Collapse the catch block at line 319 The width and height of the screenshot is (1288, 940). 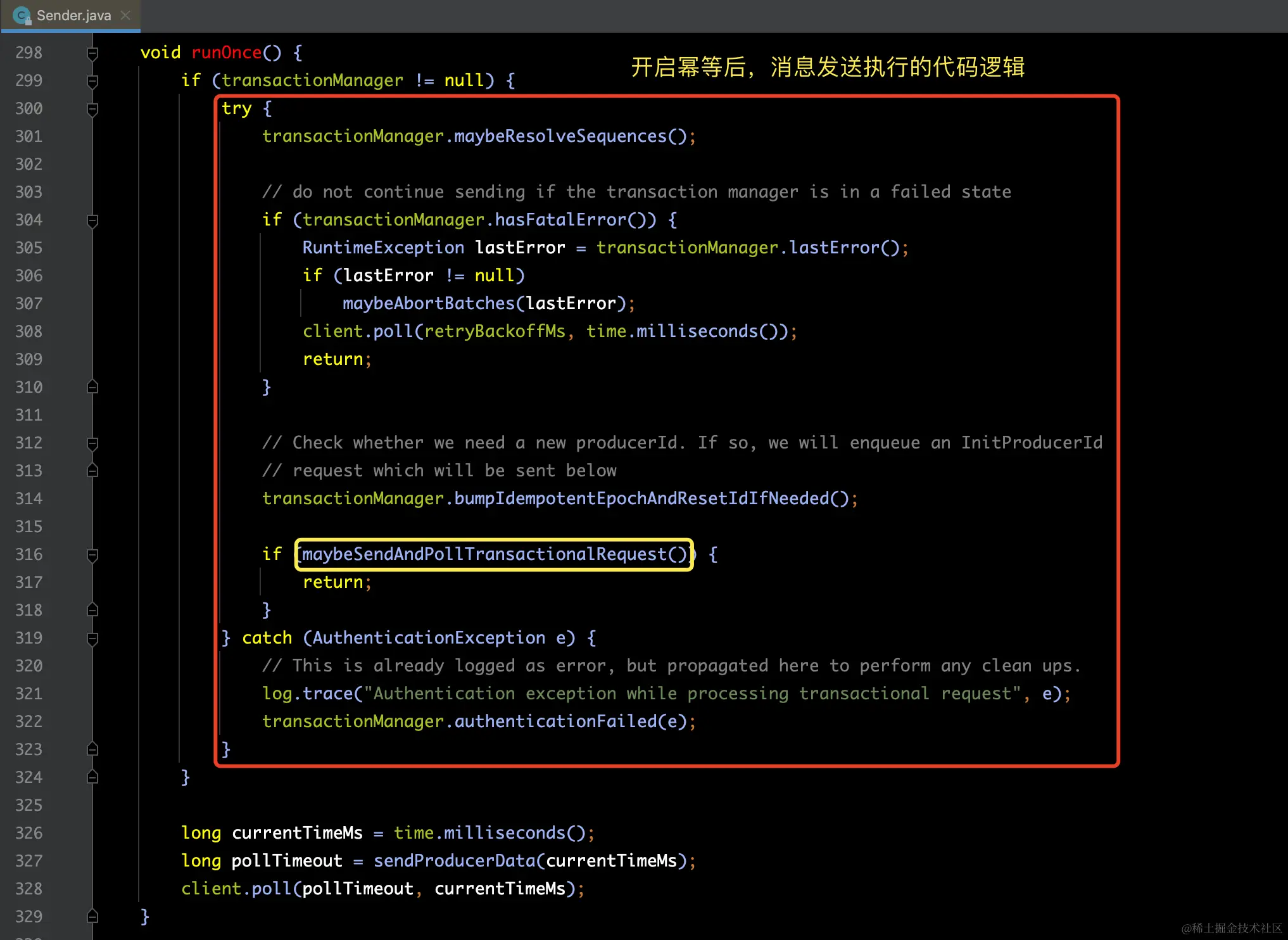92,638
